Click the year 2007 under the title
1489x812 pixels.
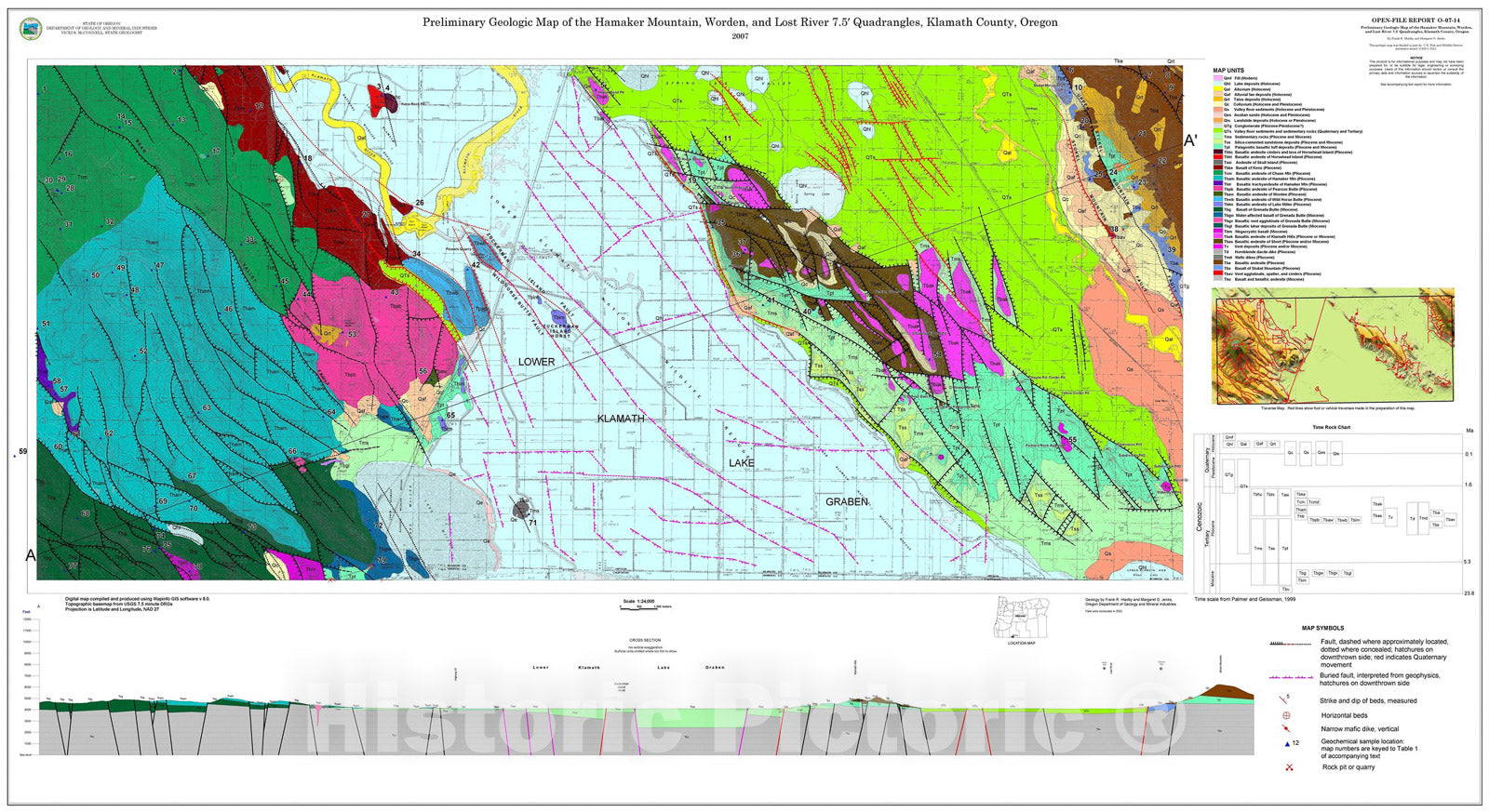point(740,36)
